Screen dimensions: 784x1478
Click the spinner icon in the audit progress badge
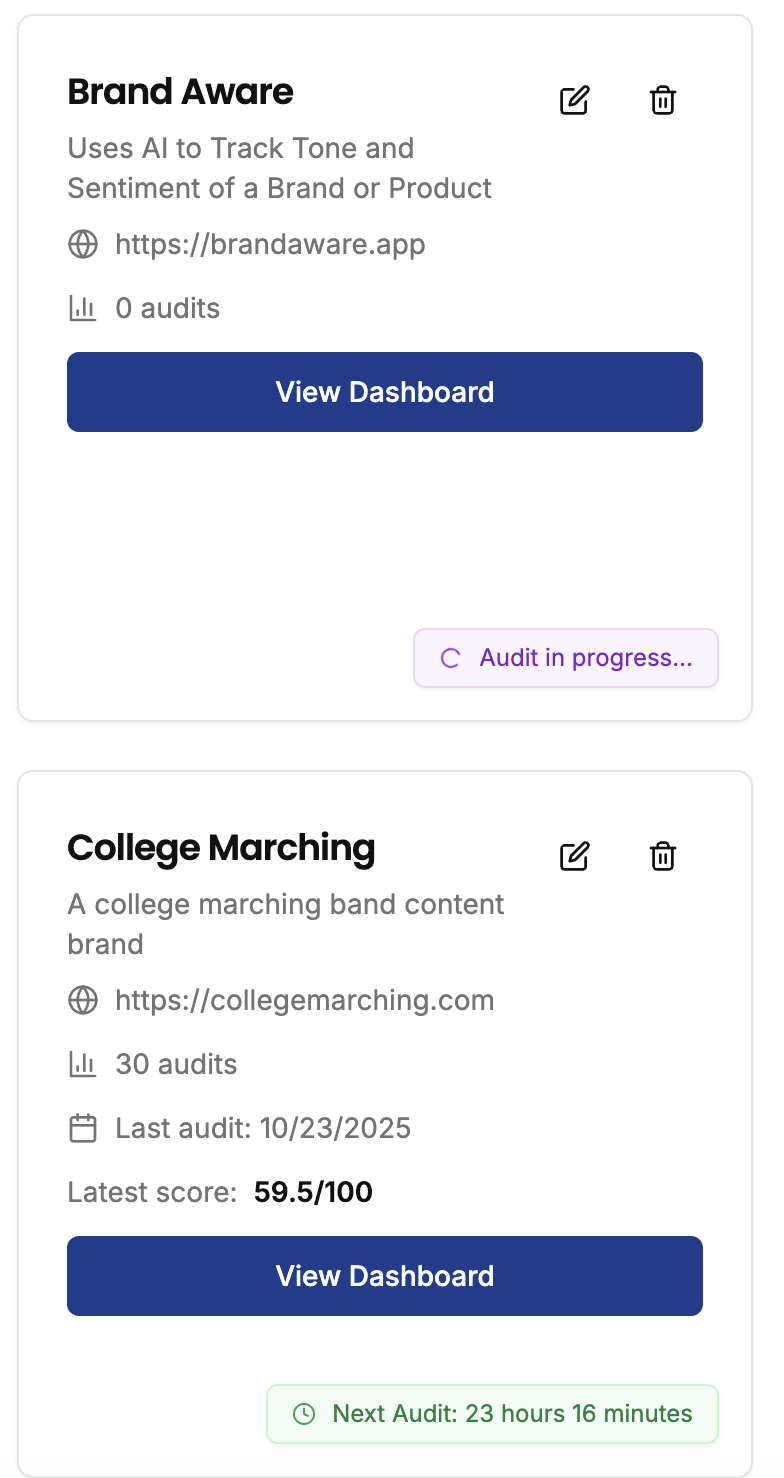point(450,658)
